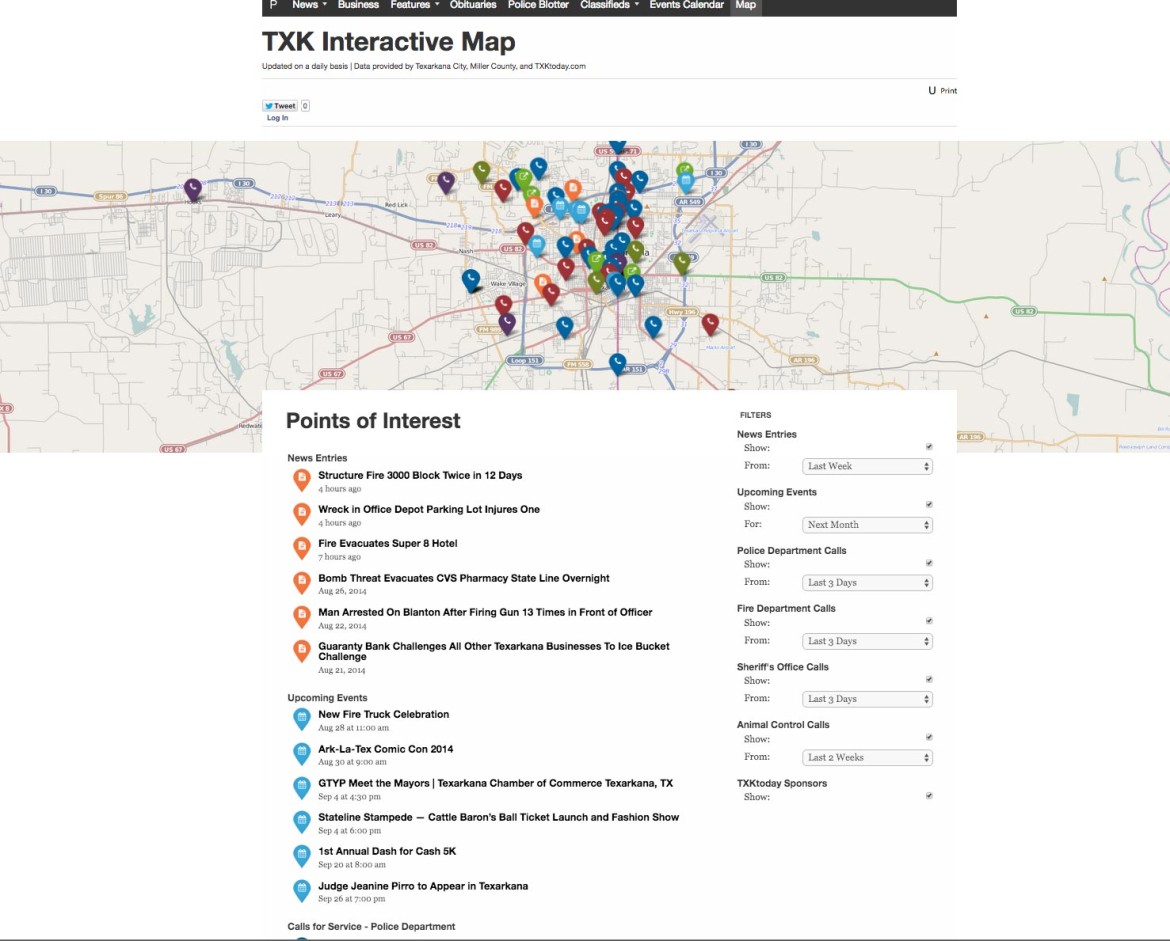Select Police Blotter in the navigation bar
Image resolution: width=1170 pixels, height=941 pixels.
pos(538,5)
